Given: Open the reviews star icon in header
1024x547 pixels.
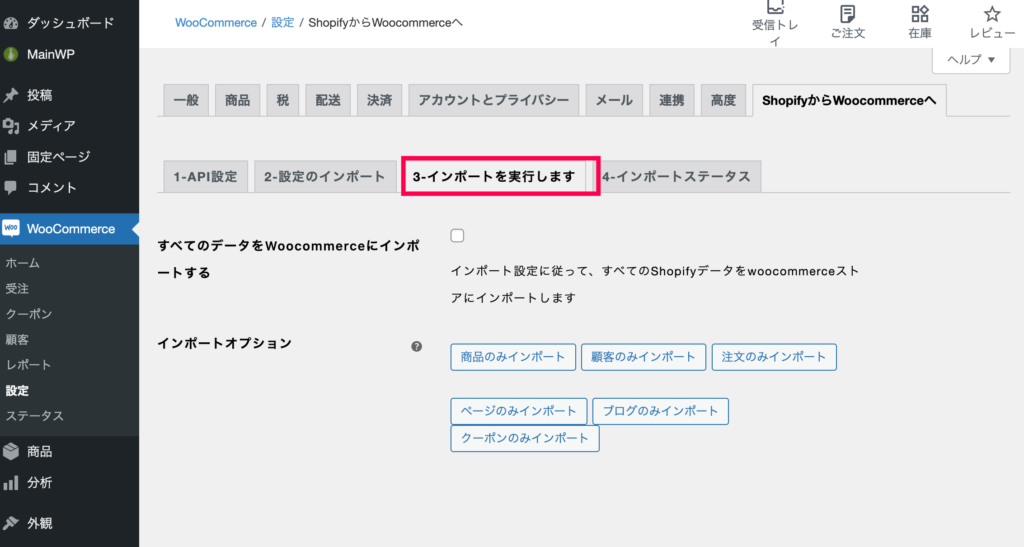Looking at the screenshot, I should (992, 13).
